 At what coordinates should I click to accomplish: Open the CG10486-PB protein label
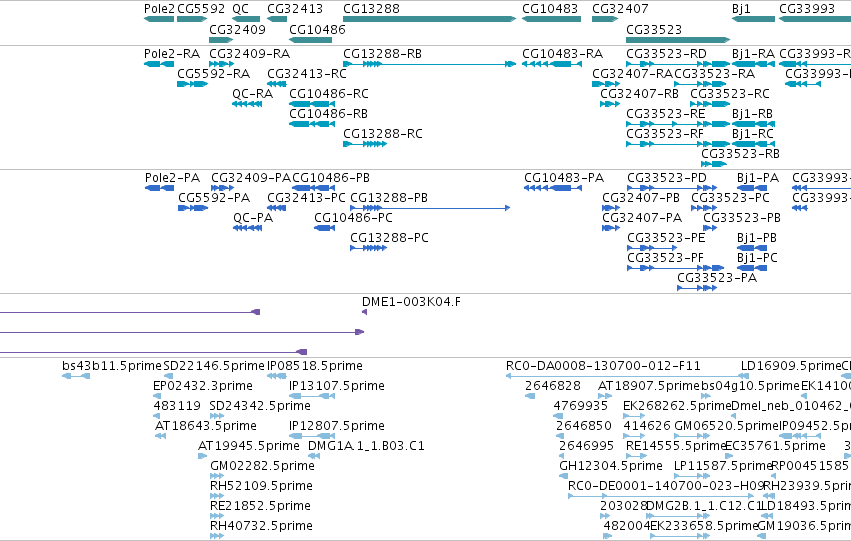point(331,178)
